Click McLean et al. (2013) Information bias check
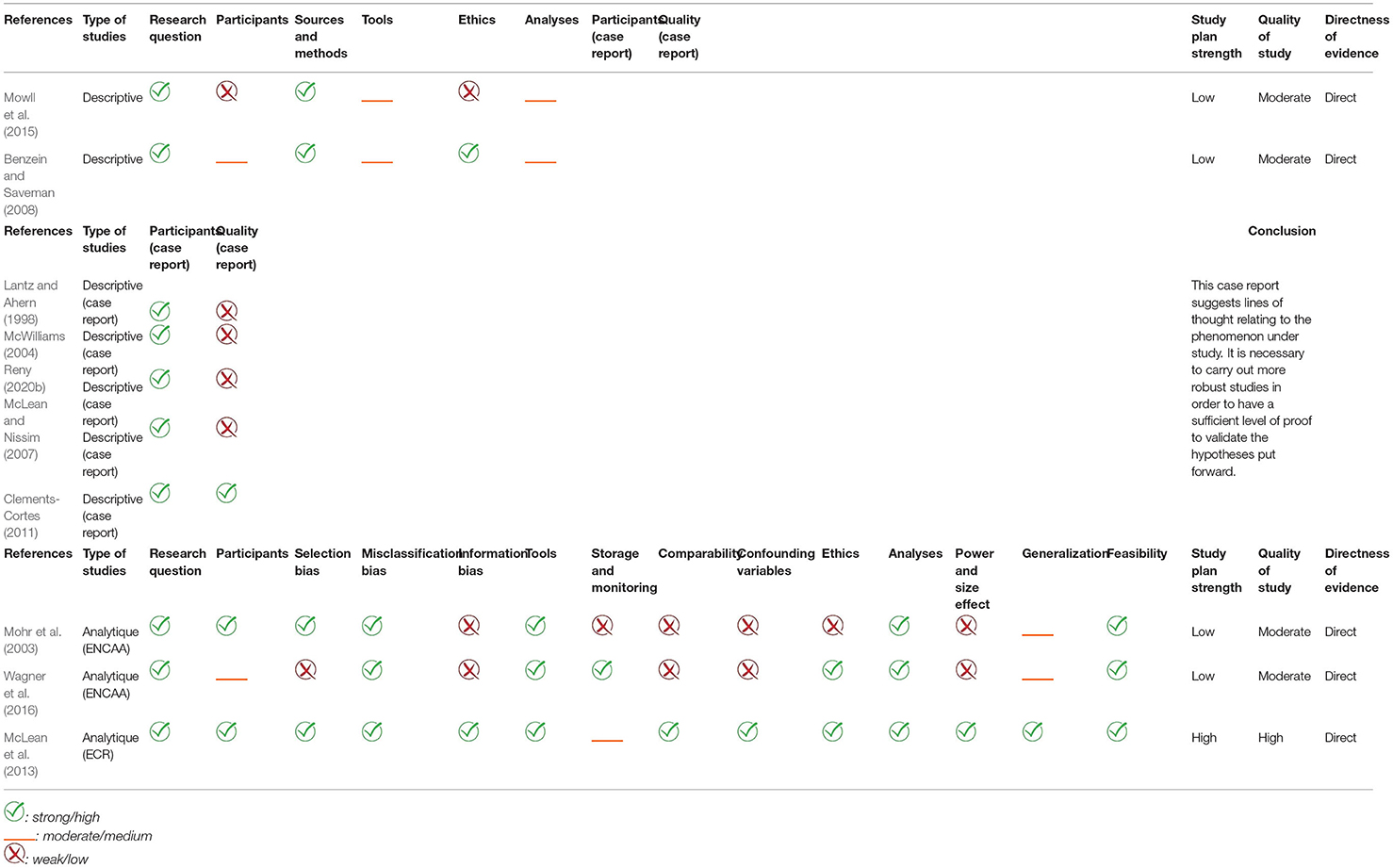The height and width of the screenshot is (868, 1393). coord(468,731)
